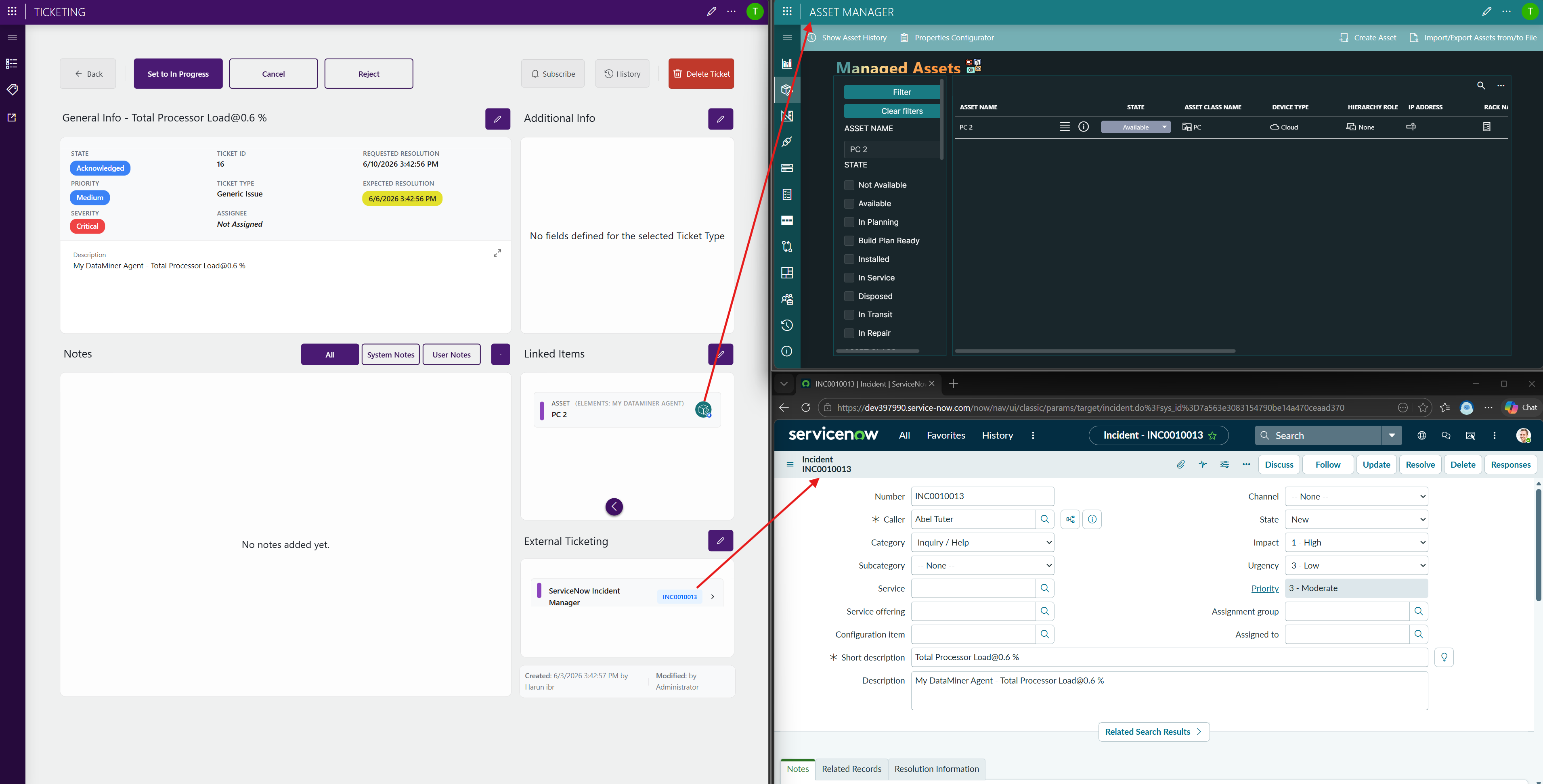Open the Category dropdown showing Inquiry / Help
The height and width of the screenshot is (784, 1543).
pyautogui.click(x=982, y=543)
